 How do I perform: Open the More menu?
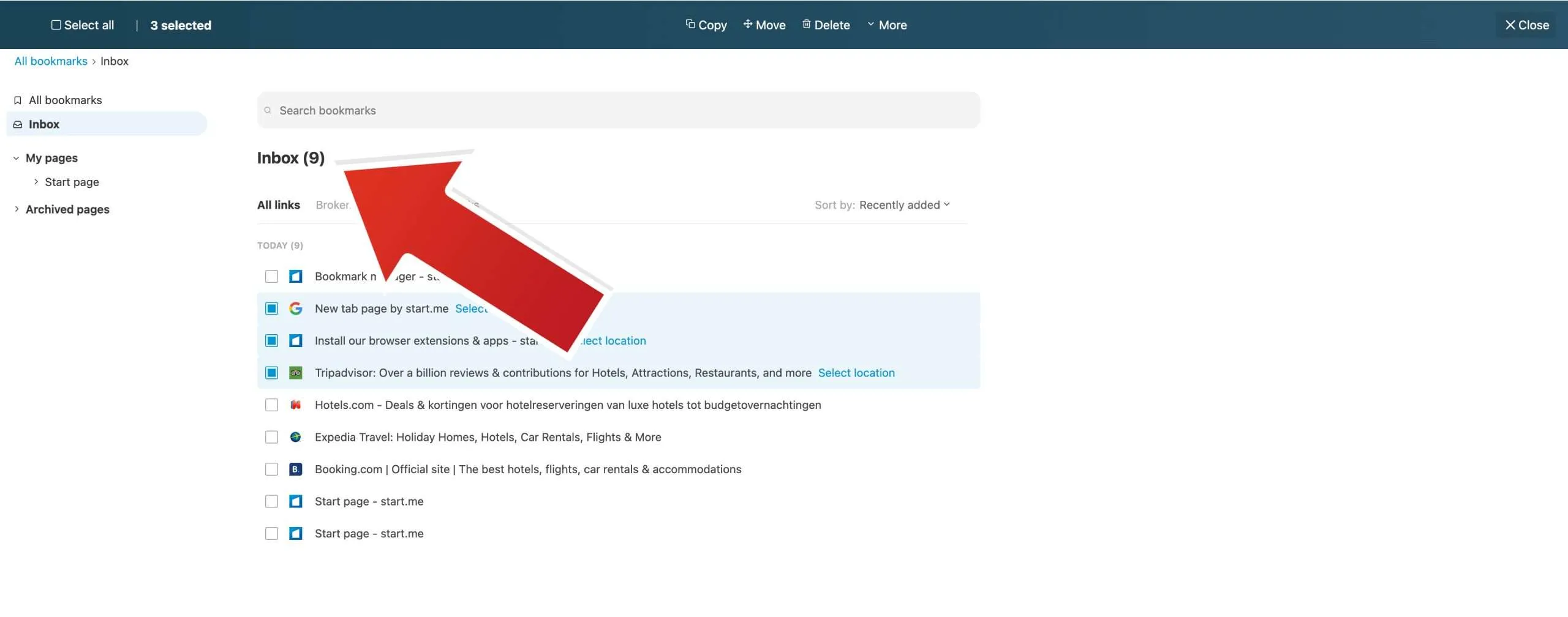click(888, 24)
